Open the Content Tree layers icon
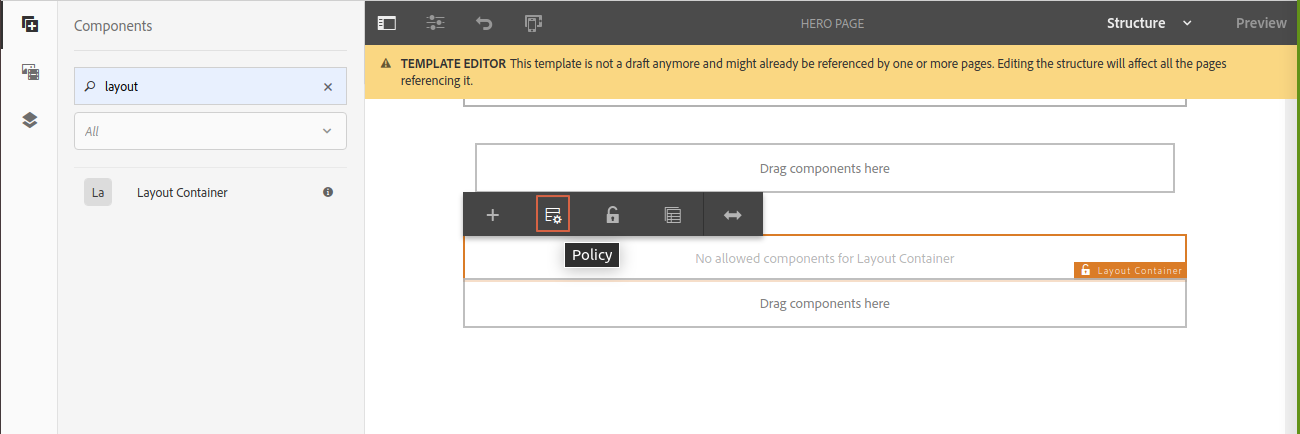This screenshot has width=1300, height=434. (29, 120)
